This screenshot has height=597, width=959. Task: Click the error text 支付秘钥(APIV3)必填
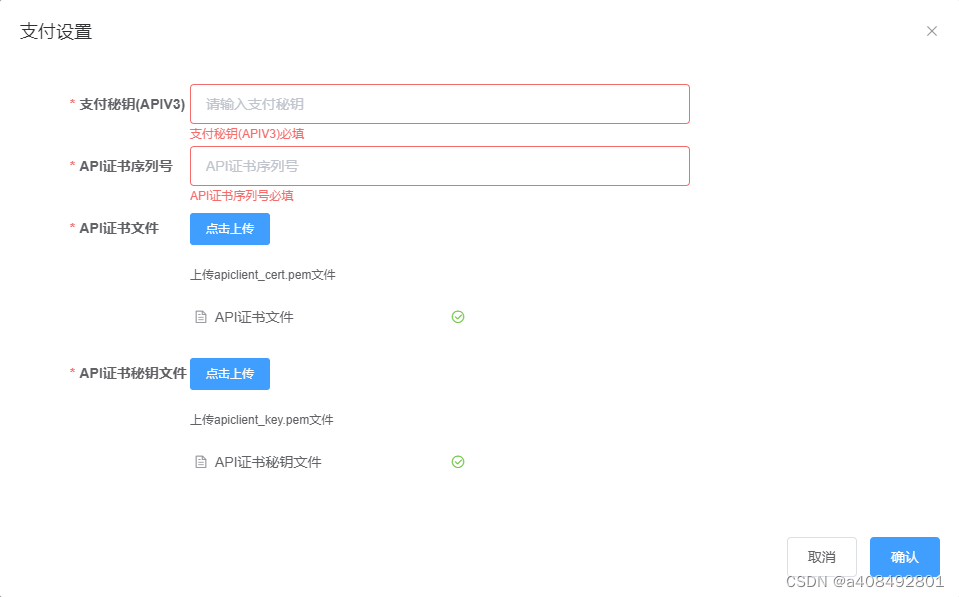(x=247, y=133)
